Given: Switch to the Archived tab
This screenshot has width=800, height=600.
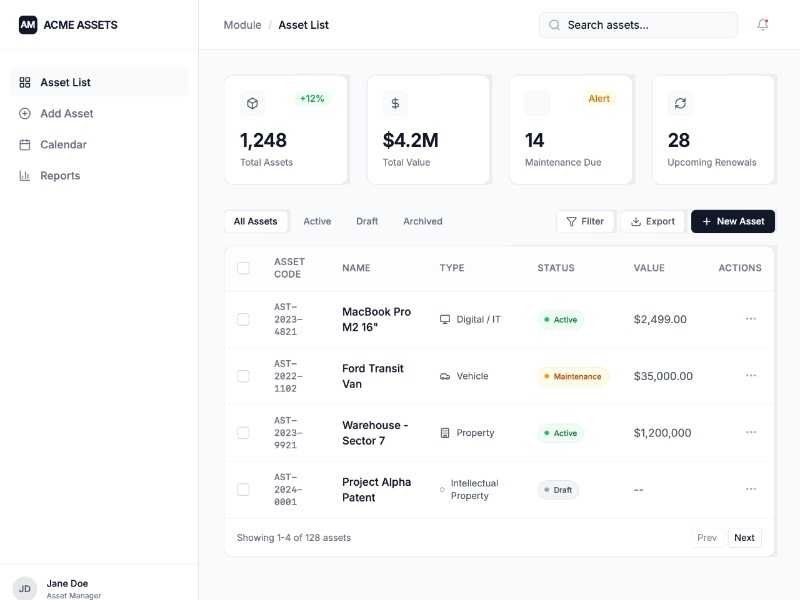Looking at the screenshot, I should point(422,222).
